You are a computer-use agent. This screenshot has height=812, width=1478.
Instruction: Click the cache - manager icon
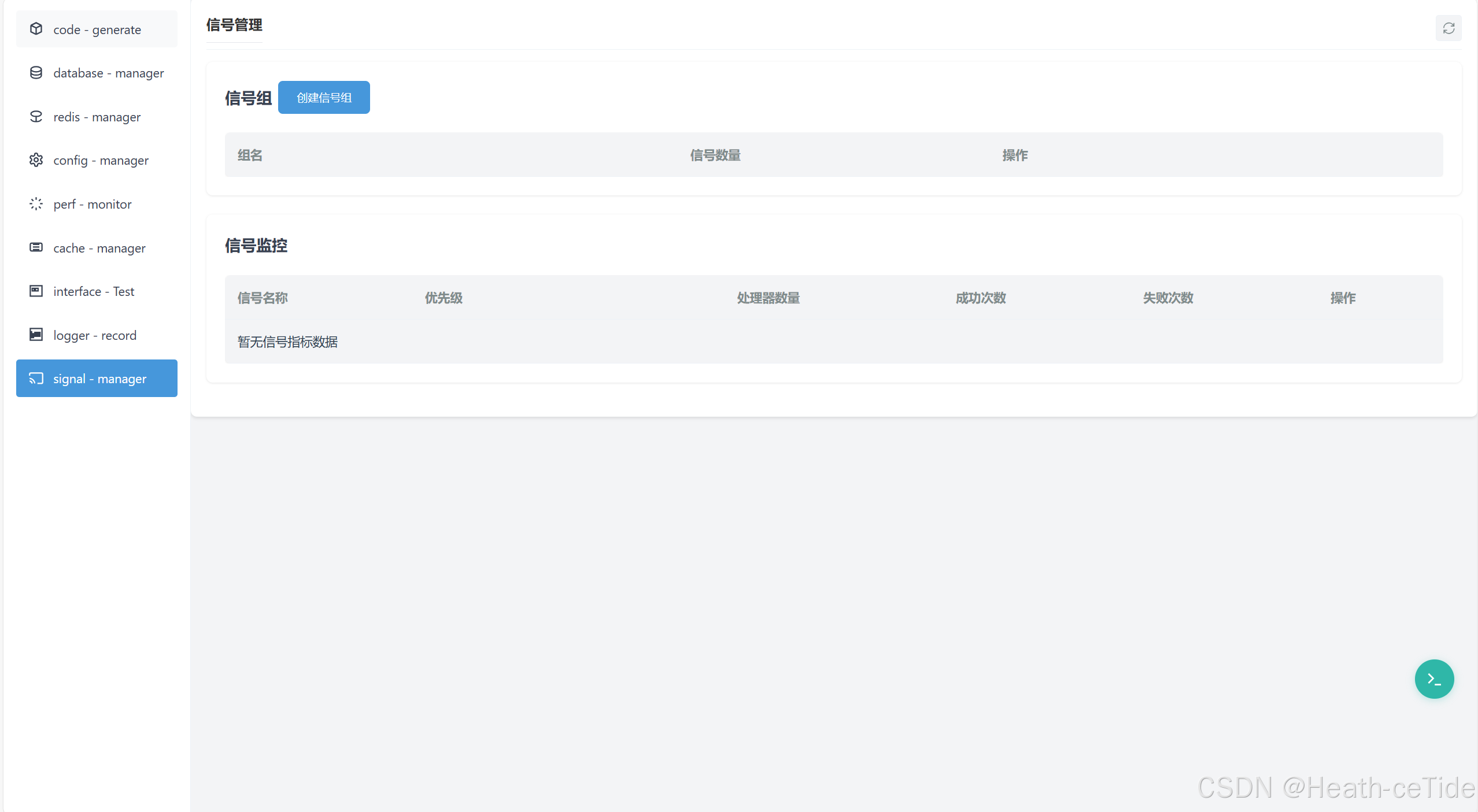tap(36, 248)
